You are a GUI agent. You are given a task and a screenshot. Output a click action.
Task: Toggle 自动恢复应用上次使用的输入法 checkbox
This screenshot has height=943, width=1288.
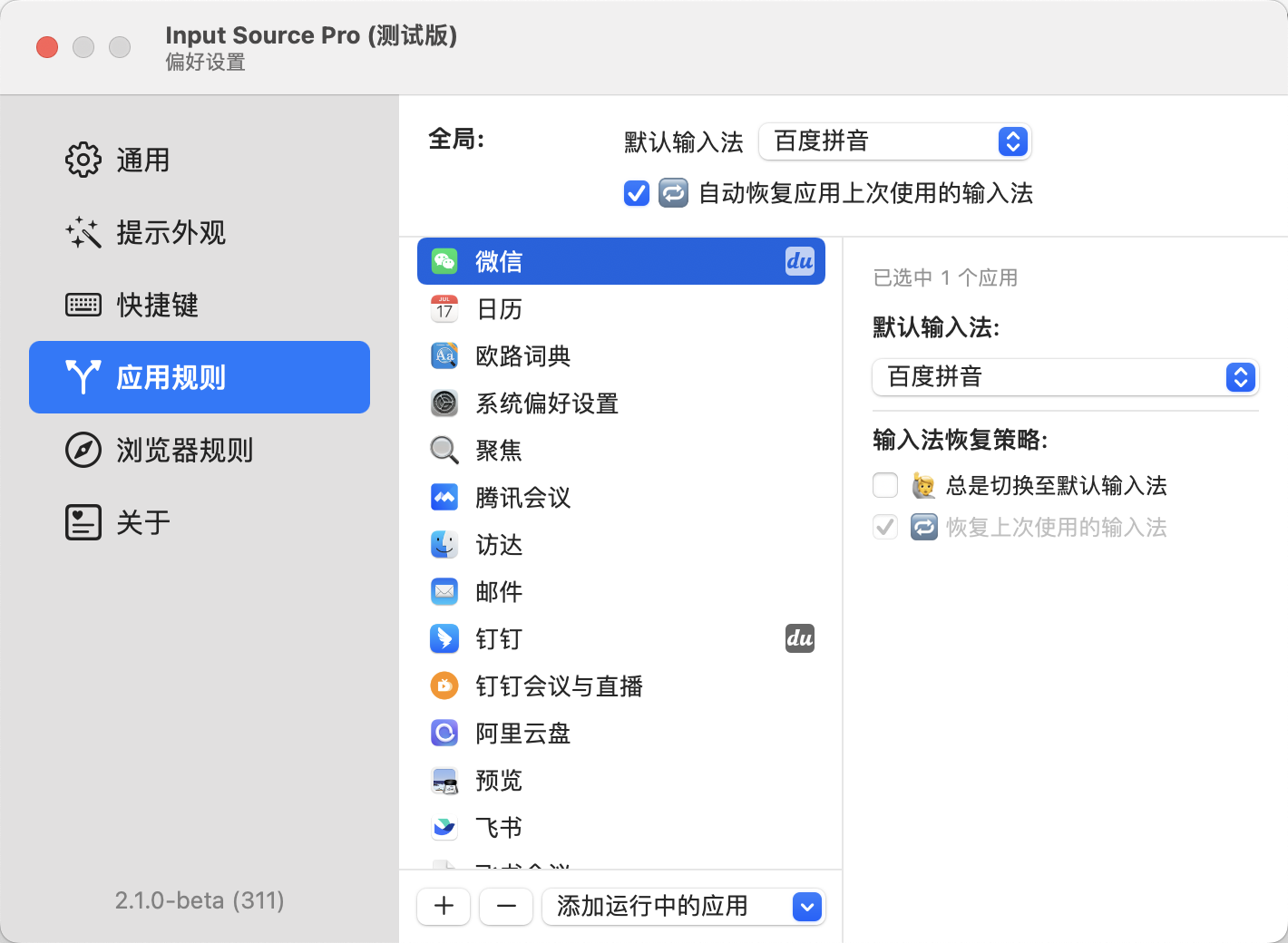637,193
